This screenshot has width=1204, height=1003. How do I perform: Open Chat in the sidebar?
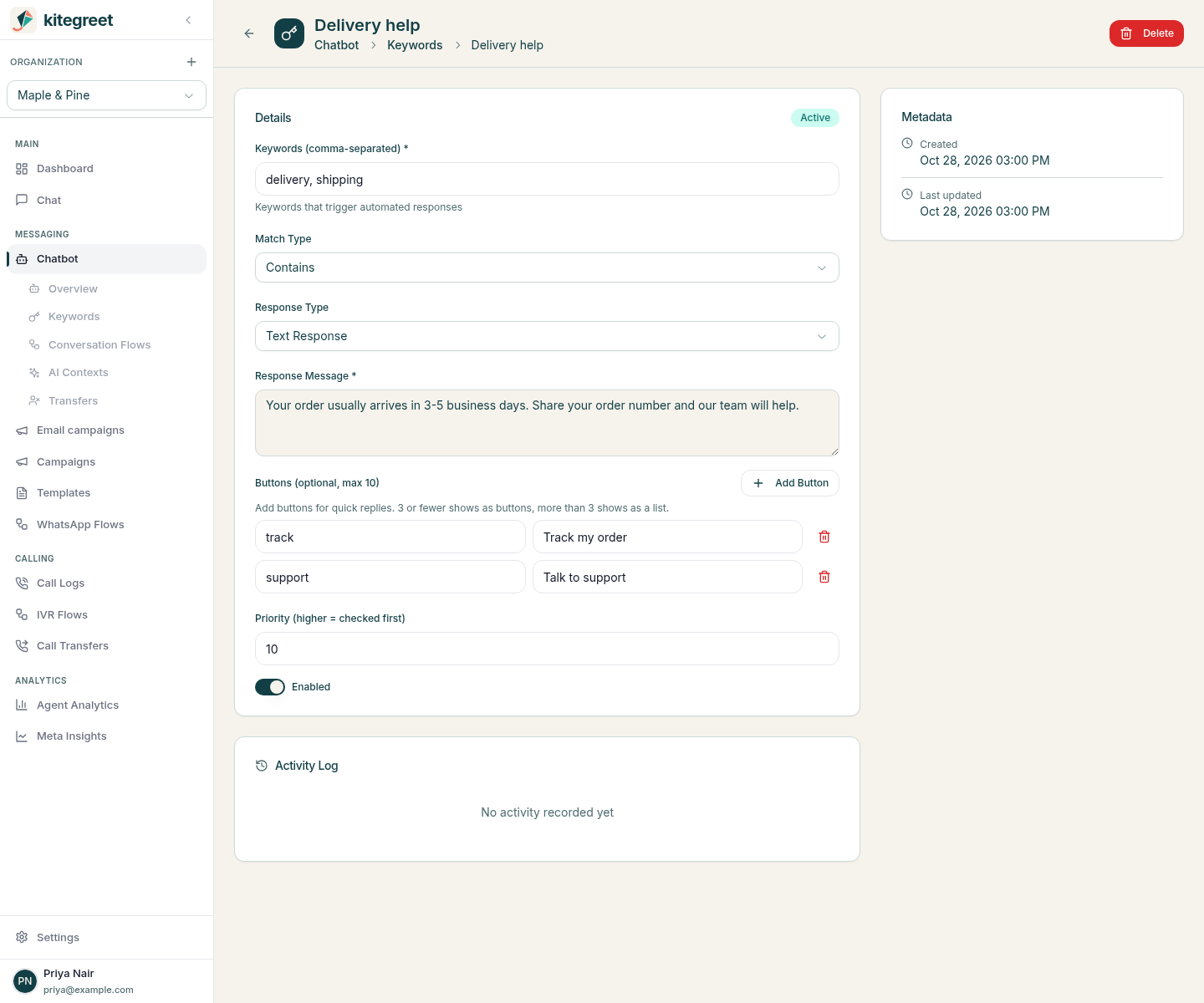pyautogui.click(x=106, y=201)
